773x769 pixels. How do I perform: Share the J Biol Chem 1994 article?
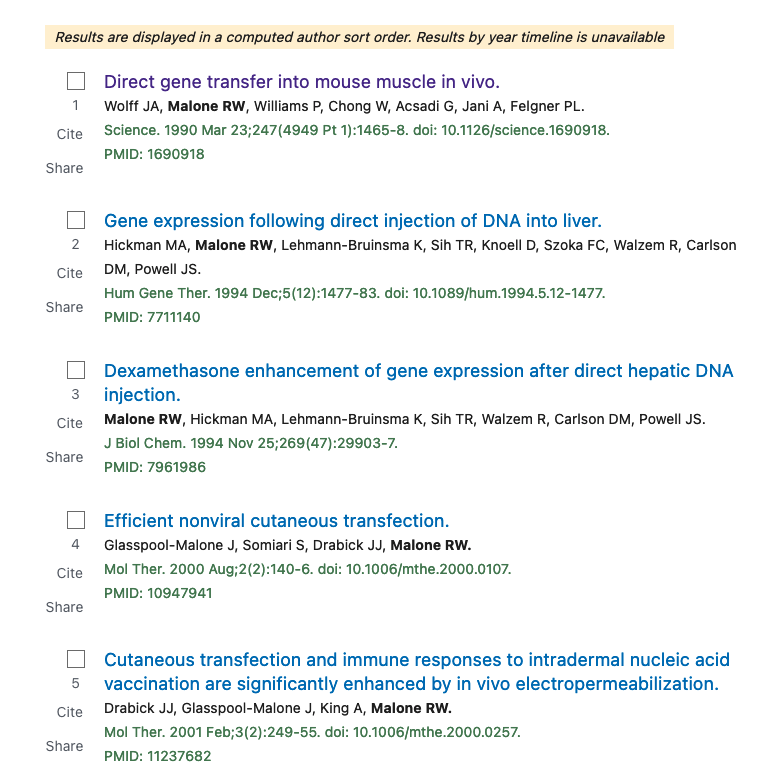65,457
